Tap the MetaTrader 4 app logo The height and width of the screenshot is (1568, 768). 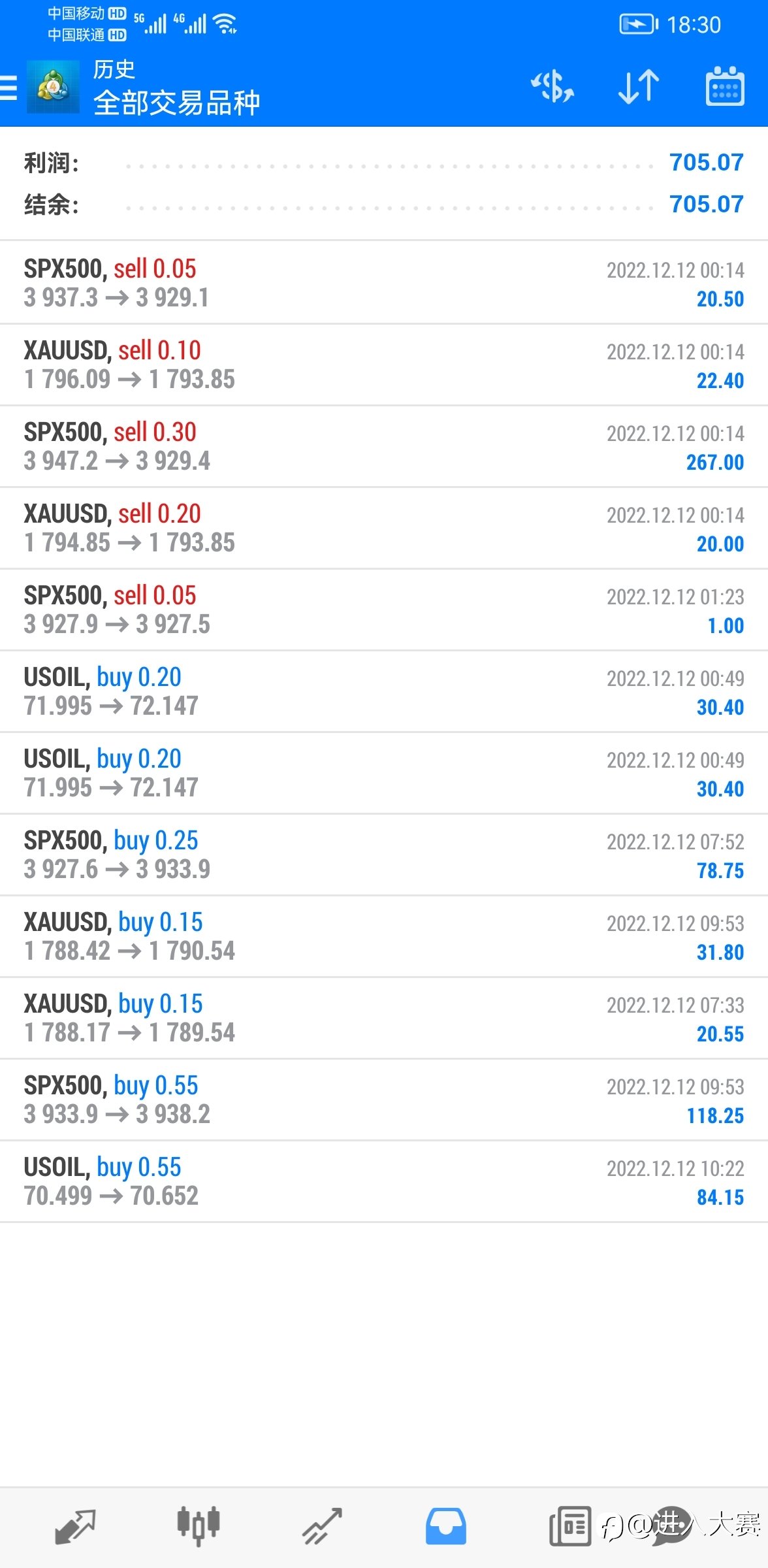[x=53, y=87]
